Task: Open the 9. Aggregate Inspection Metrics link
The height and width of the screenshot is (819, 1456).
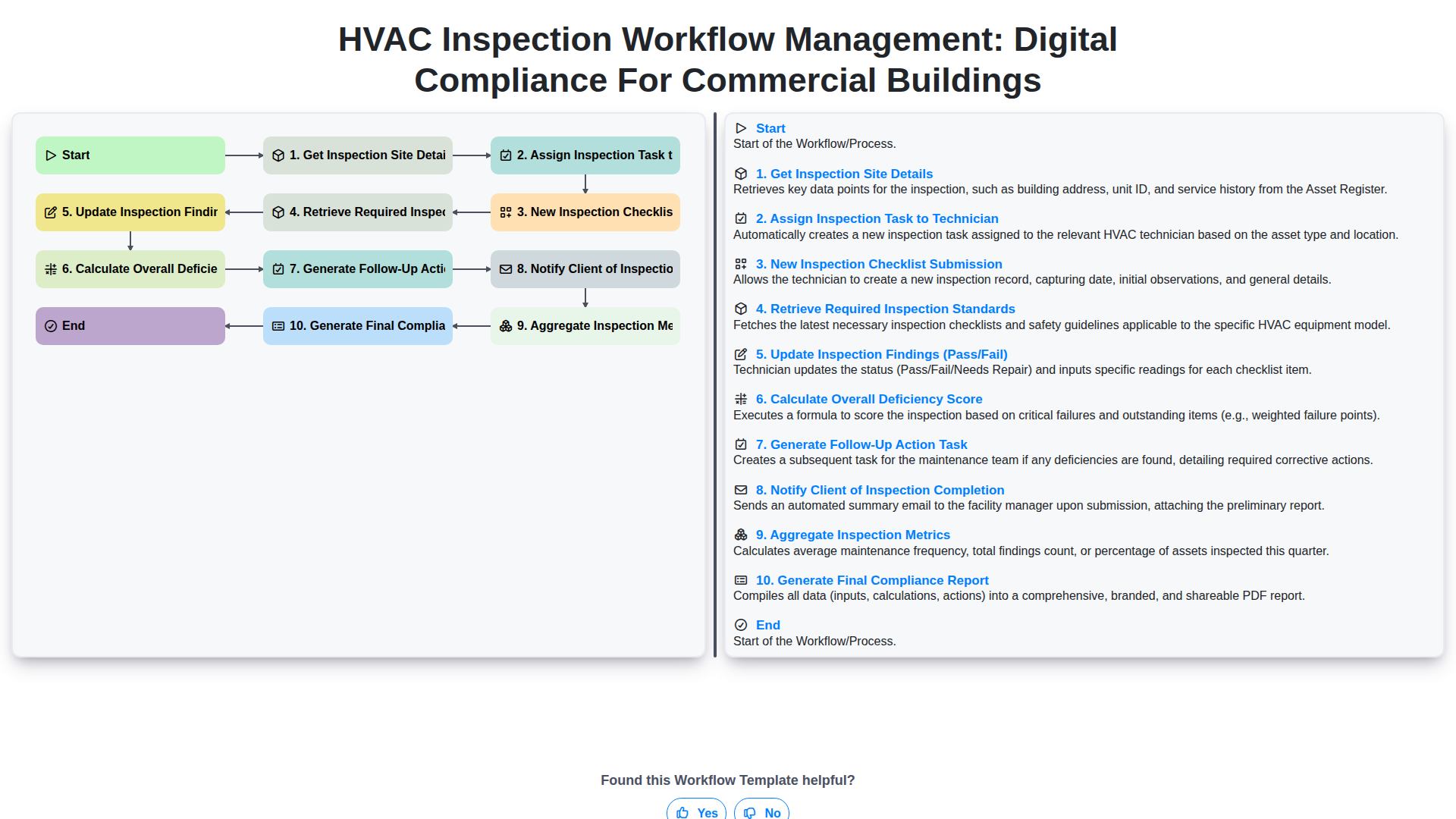Action: [x=853, y=535]
